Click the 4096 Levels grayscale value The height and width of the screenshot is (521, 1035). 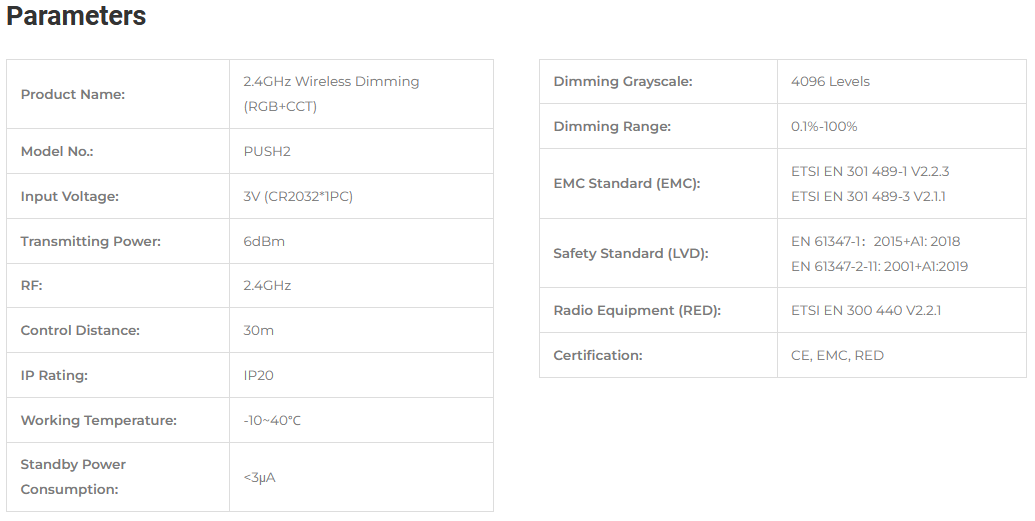point(830,81)
